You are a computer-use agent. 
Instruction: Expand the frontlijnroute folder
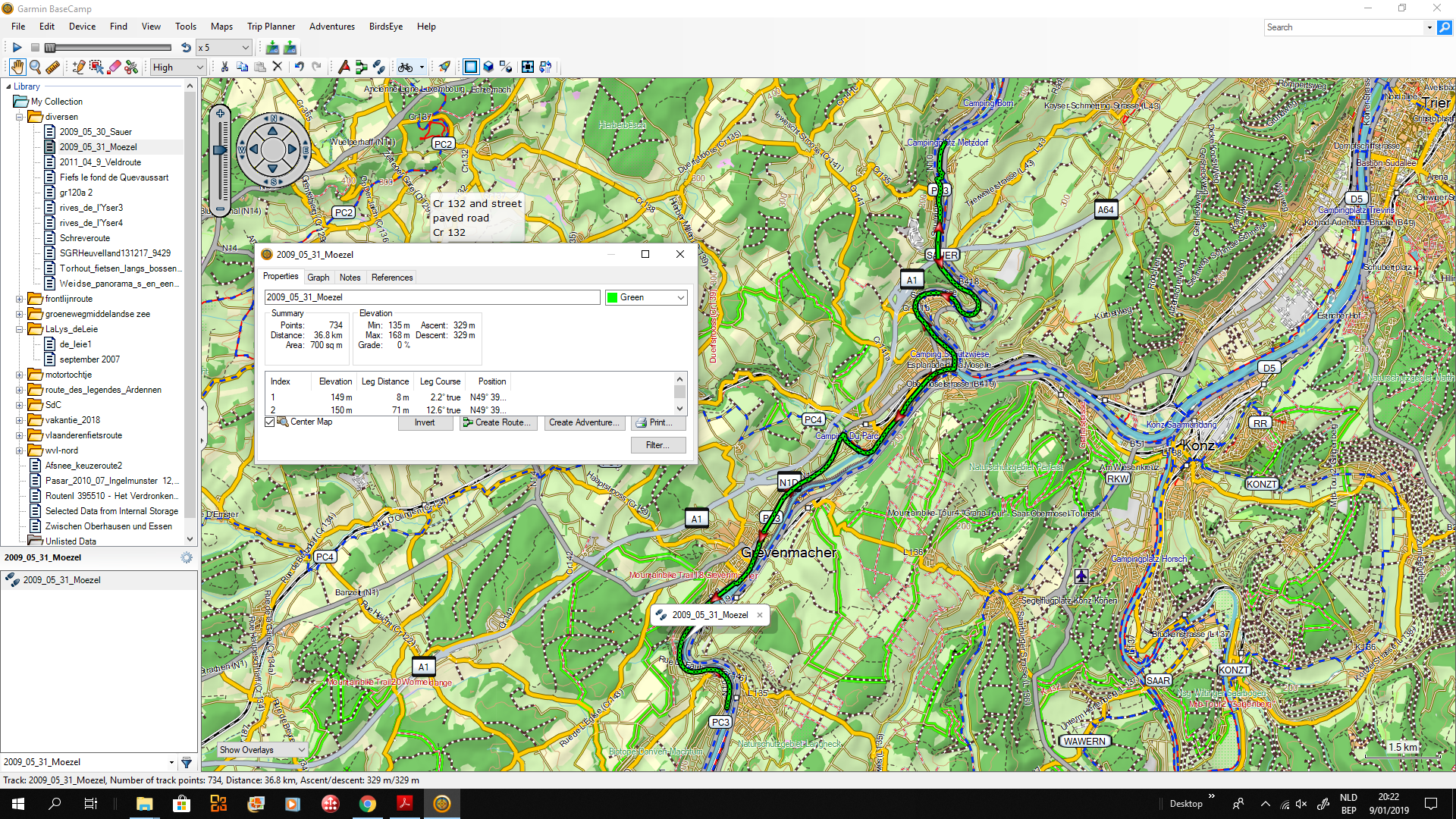tap(20, 299)
